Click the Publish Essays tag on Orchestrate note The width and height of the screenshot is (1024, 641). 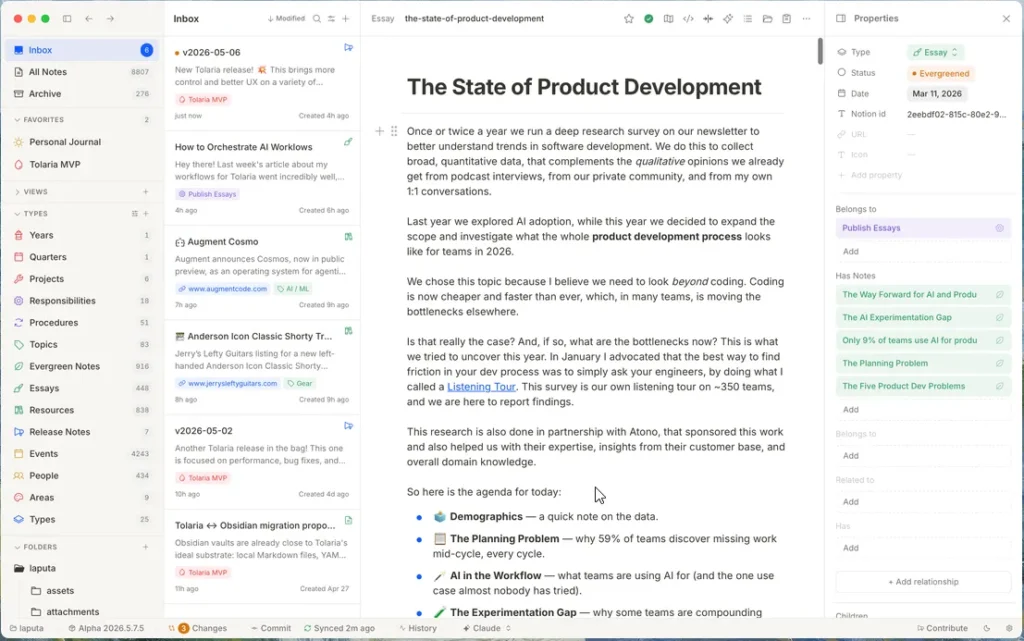click(x=207, y=194)
